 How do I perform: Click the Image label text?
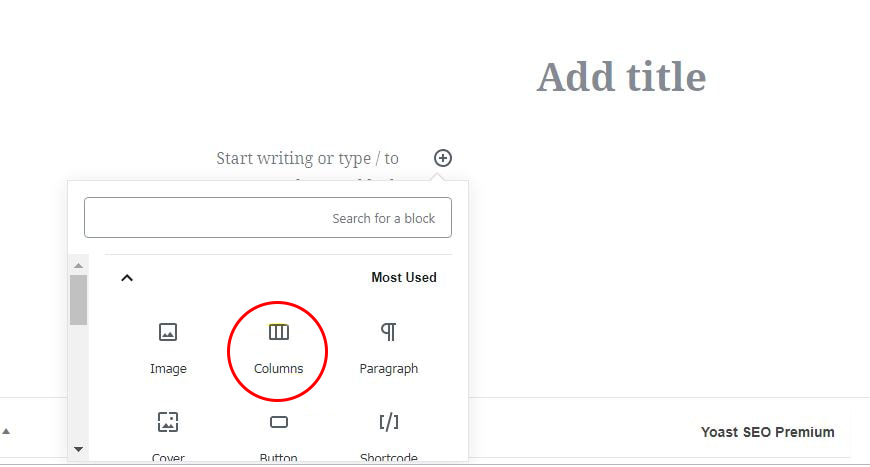[x=168, y=369]
